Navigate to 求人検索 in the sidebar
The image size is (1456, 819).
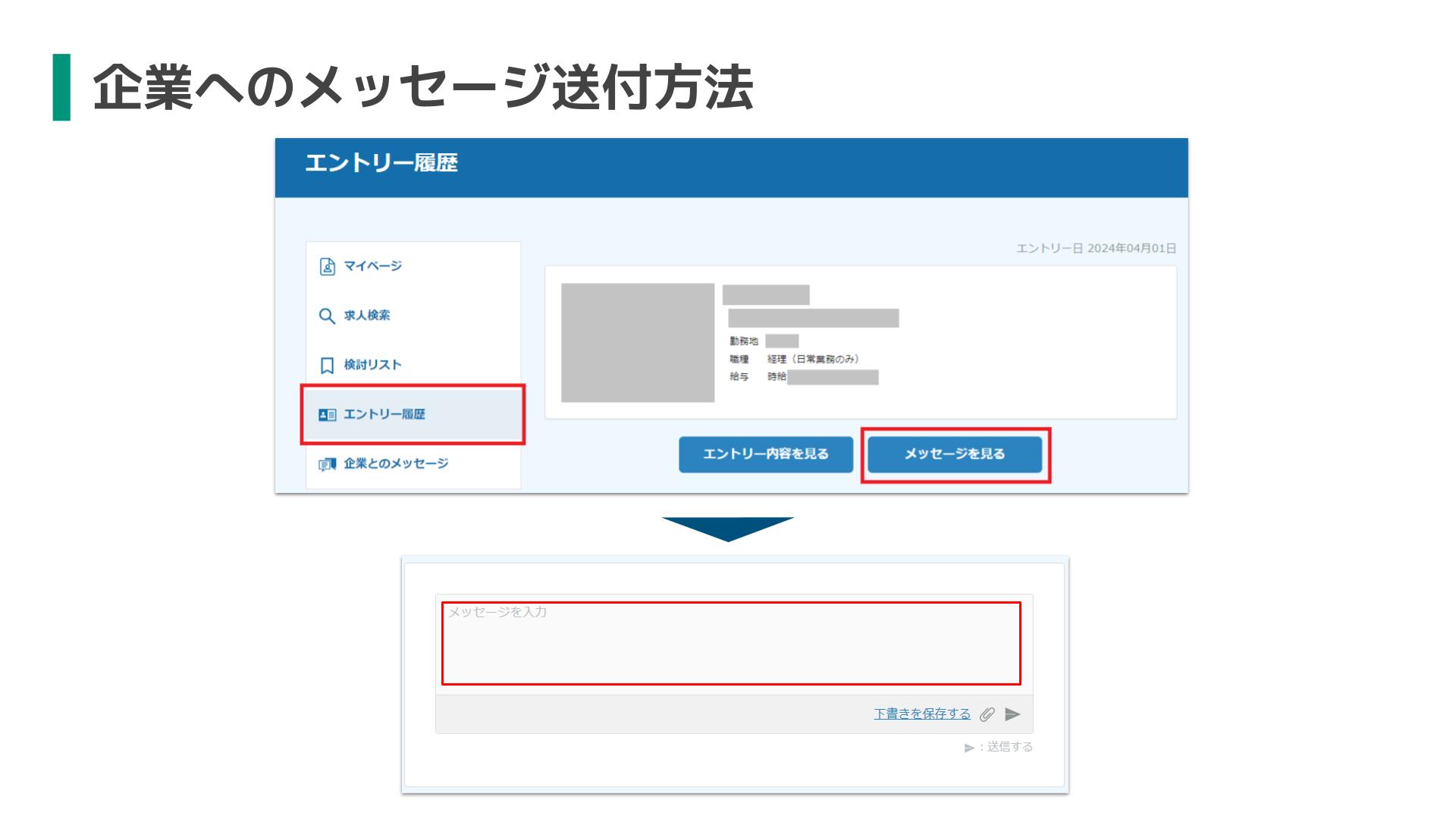point(371,315)
